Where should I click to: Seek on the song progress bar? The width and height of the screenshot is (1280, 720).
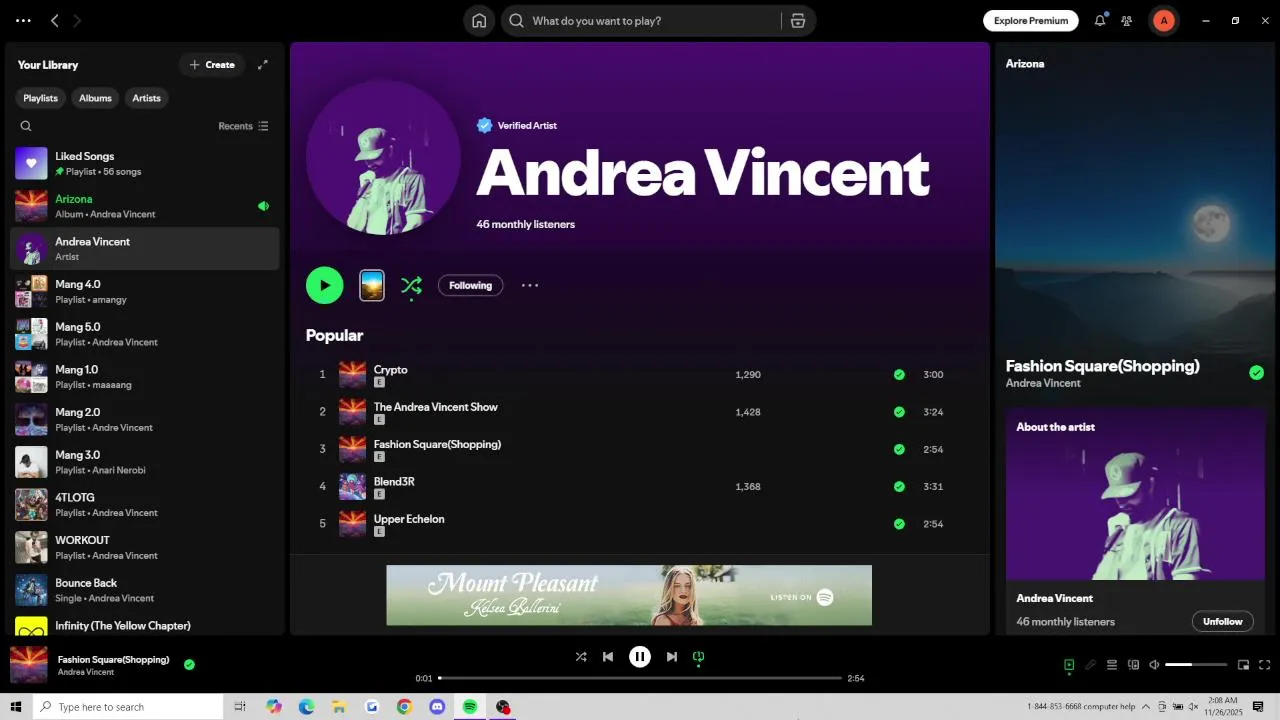(640, 678)
